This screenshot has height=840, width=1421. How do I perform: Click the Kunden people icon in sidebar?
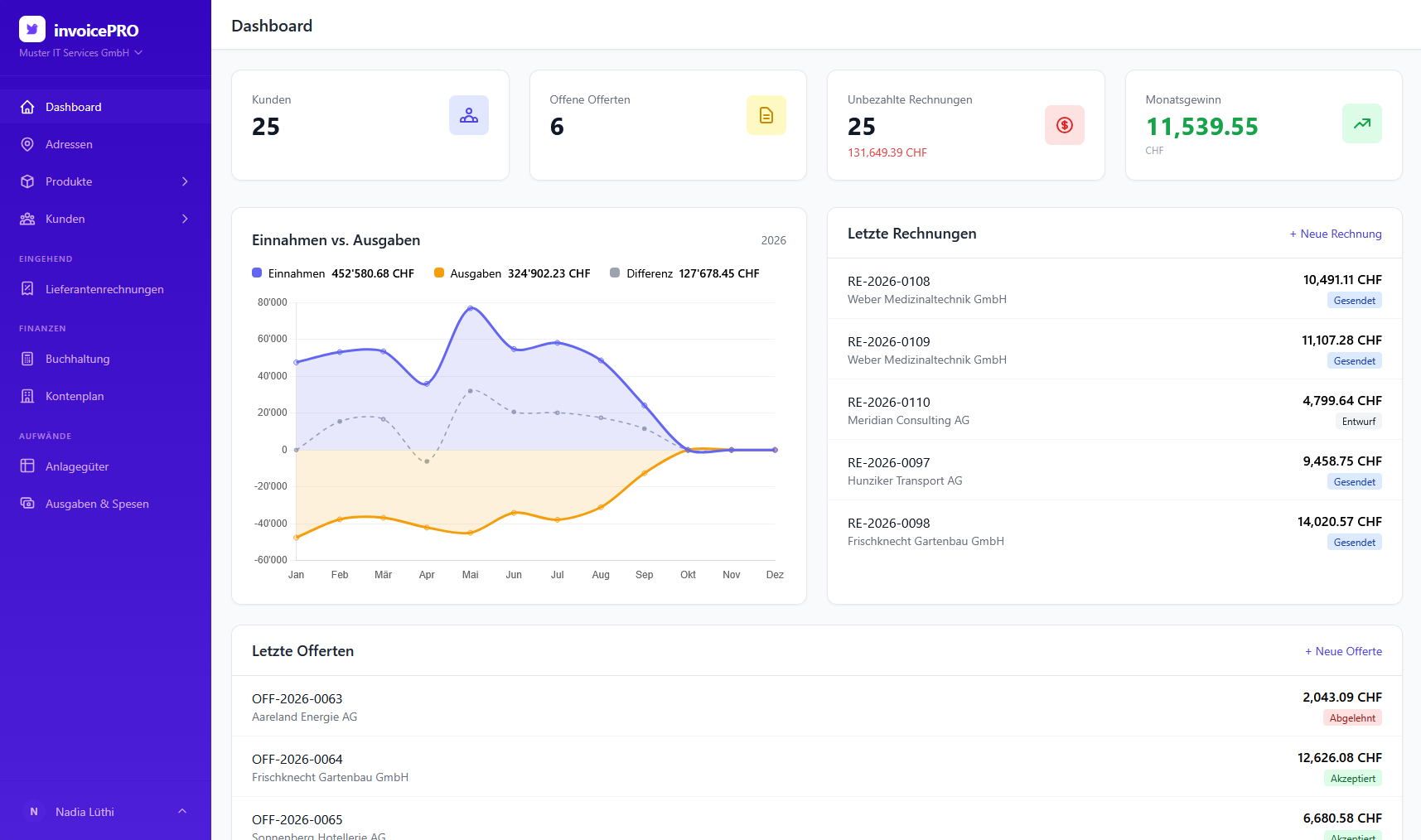(x=27, y=219)
